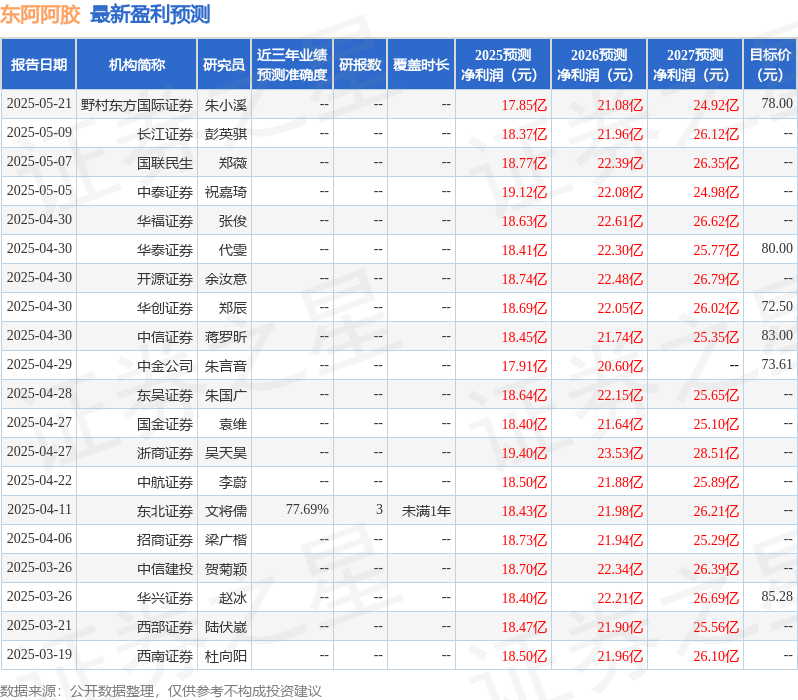Click 西部证券 institution name
Screen dimensions: 798x700
point(164,628)
